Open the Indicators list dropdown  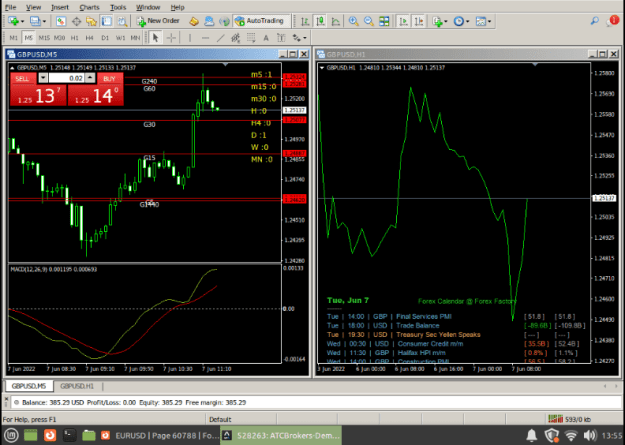point(440,21)
